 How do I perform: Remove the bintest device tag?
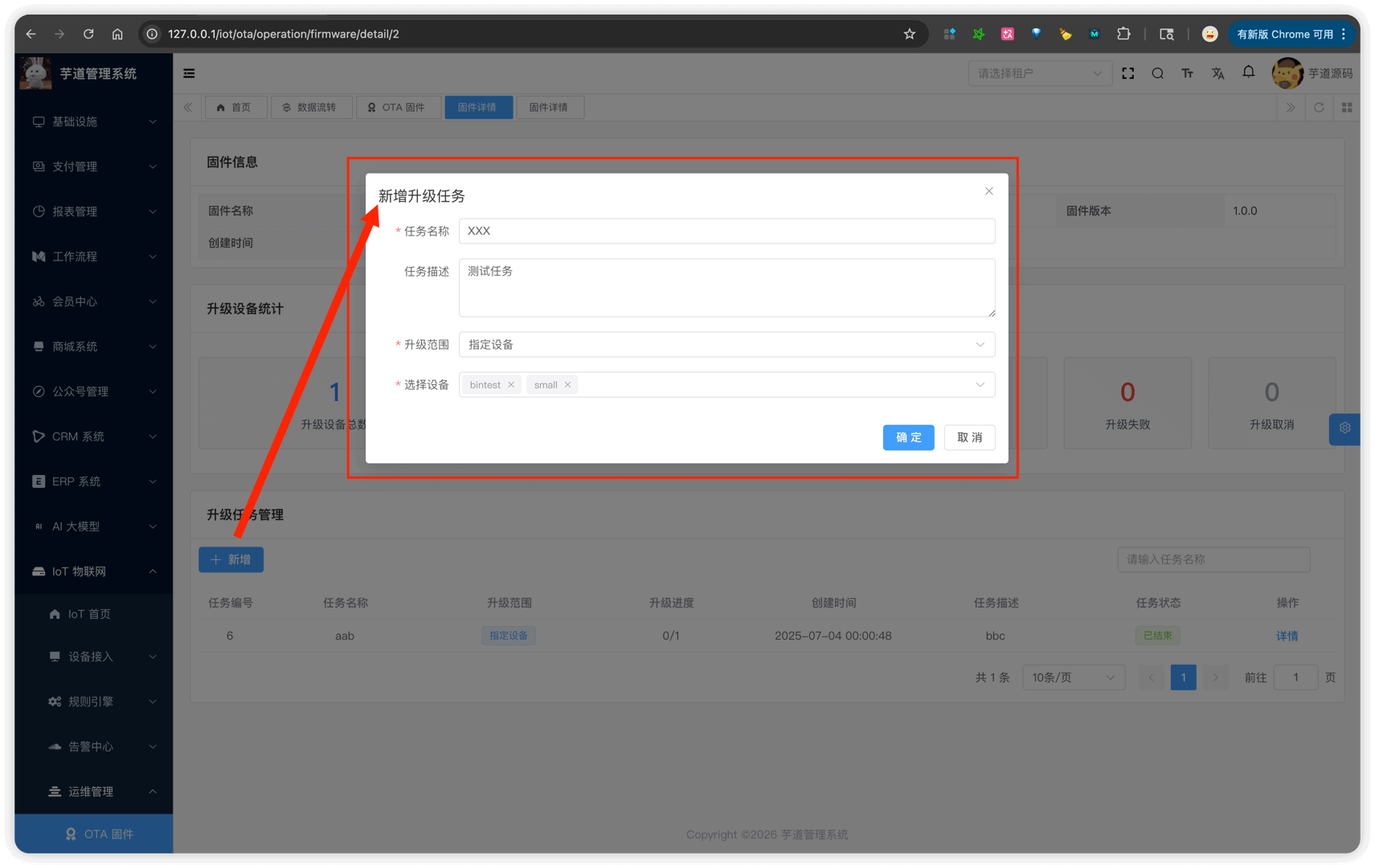(511, 385)
